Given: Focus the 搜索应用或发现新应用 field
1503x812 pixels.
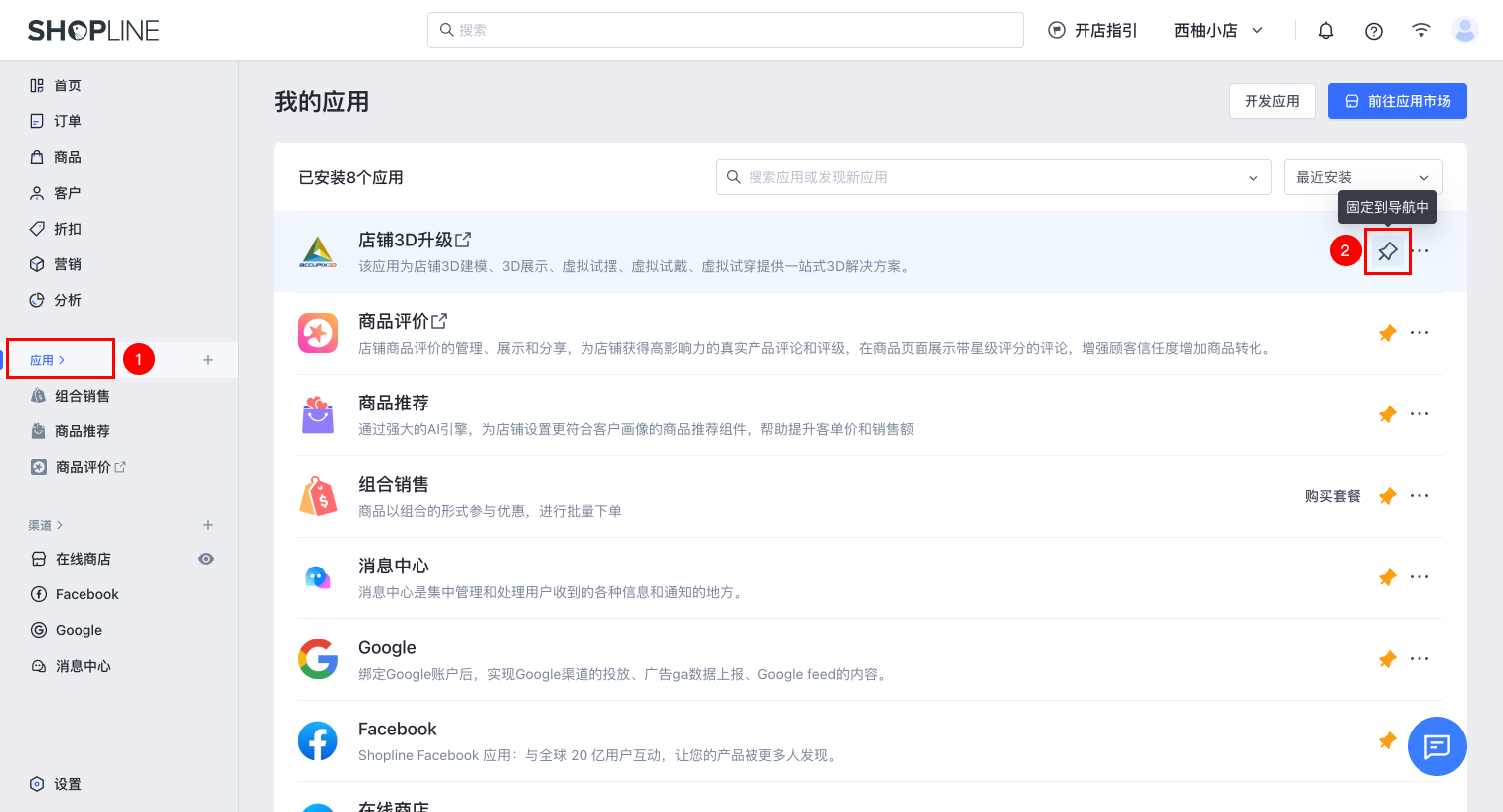Looking at the screenshot, I should pos(994,177).
